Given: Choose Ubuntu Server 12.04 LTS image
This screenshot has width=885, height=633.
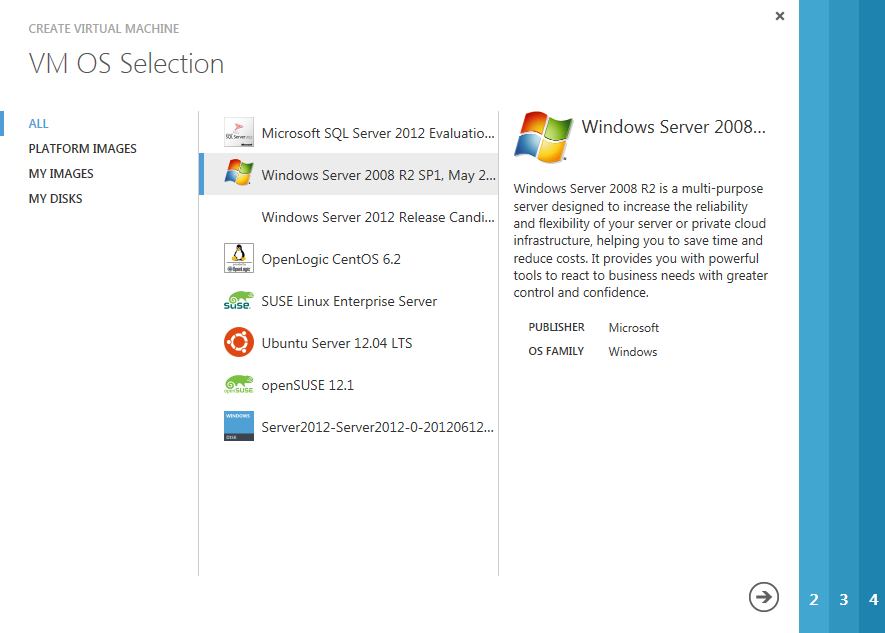Looking at the screenshot, I should 336,343.
